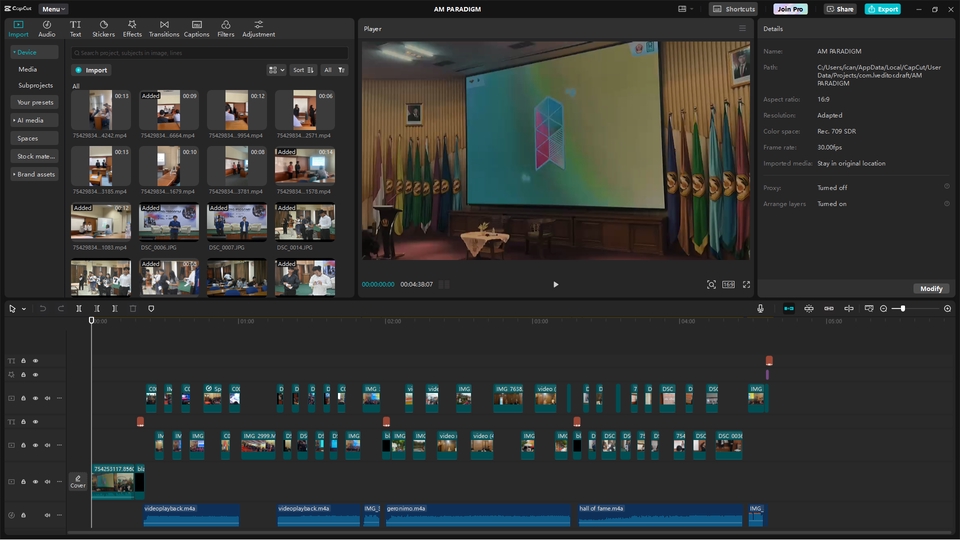Click the timeline zoom out minus icon

[x=883, y=309]
